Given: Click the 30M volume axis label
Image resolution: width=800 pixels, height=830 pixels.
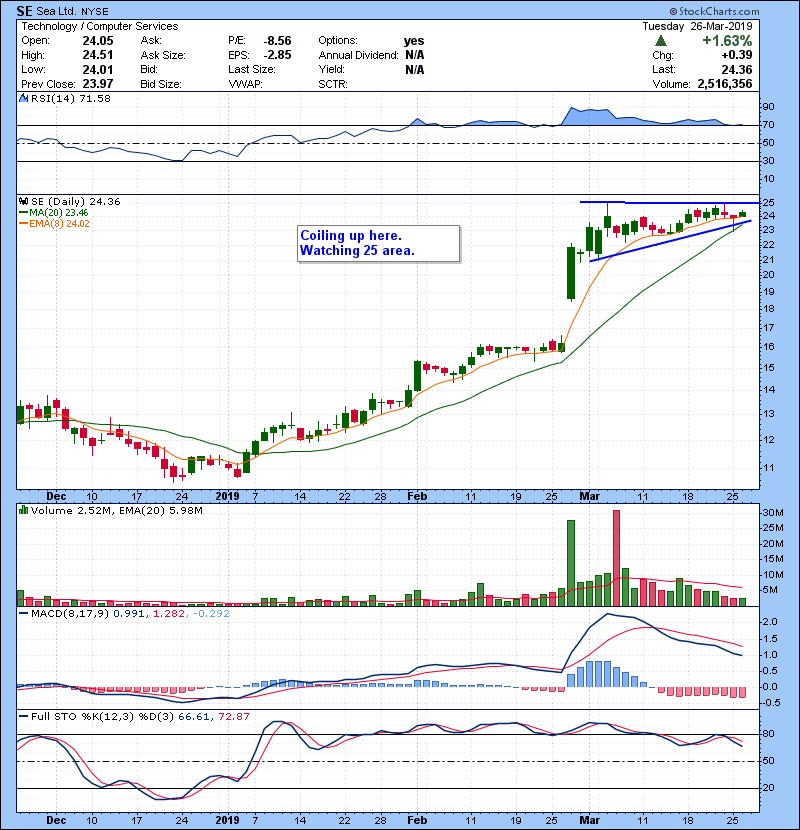Looking at the screenshot, I should coord(773,513).
